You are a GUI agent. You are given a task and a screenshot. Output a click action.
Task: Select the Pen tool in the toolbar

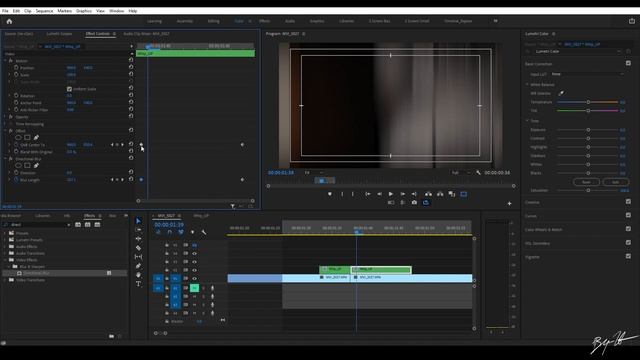point(138,266)
